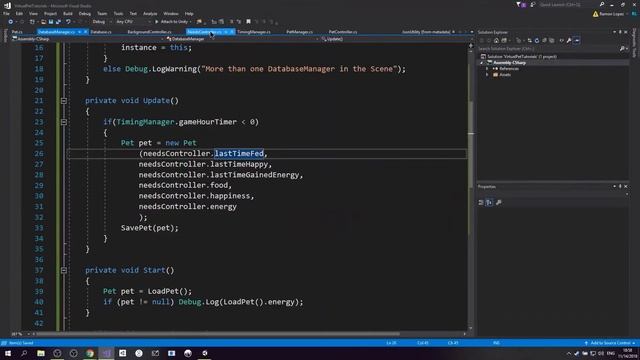Viewport: 640px width, 360px height.
Task: Click the Property Pages wrench in Properties panel
Action: [x=498, y=202]
